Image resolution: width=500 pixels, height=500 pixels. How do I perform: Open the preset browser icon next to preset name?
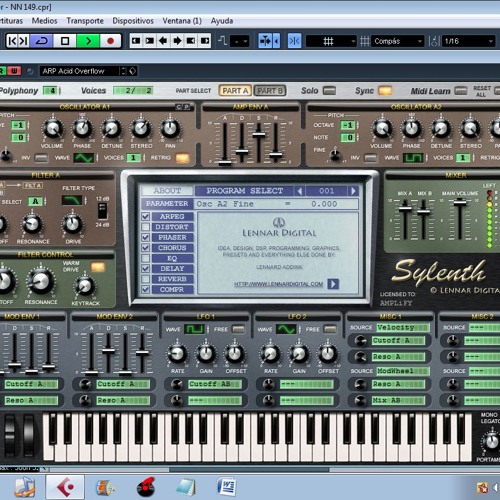133,71
